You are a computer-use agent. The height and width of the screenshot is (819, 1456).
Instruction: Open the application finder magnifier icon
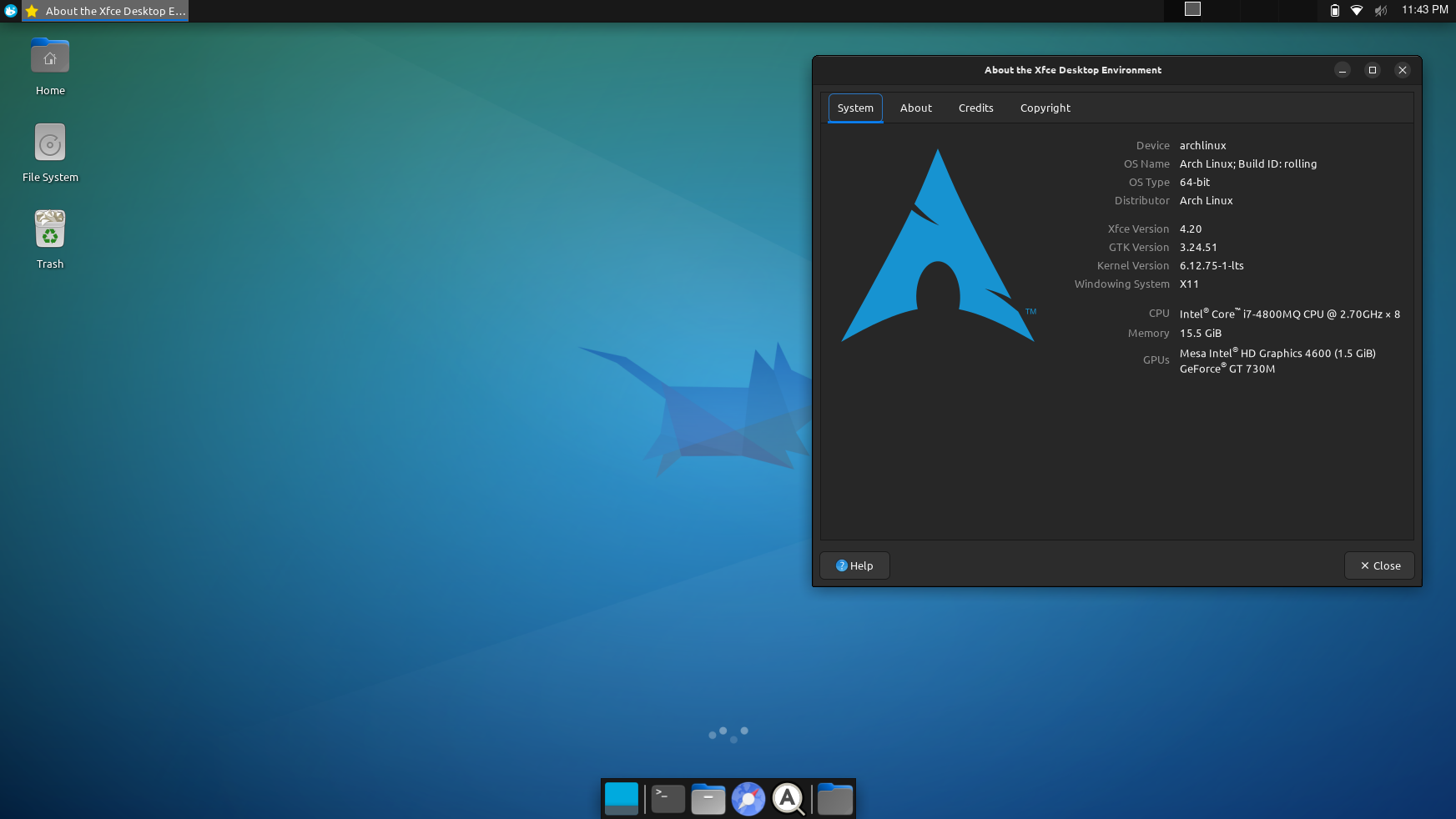[788, 799]
